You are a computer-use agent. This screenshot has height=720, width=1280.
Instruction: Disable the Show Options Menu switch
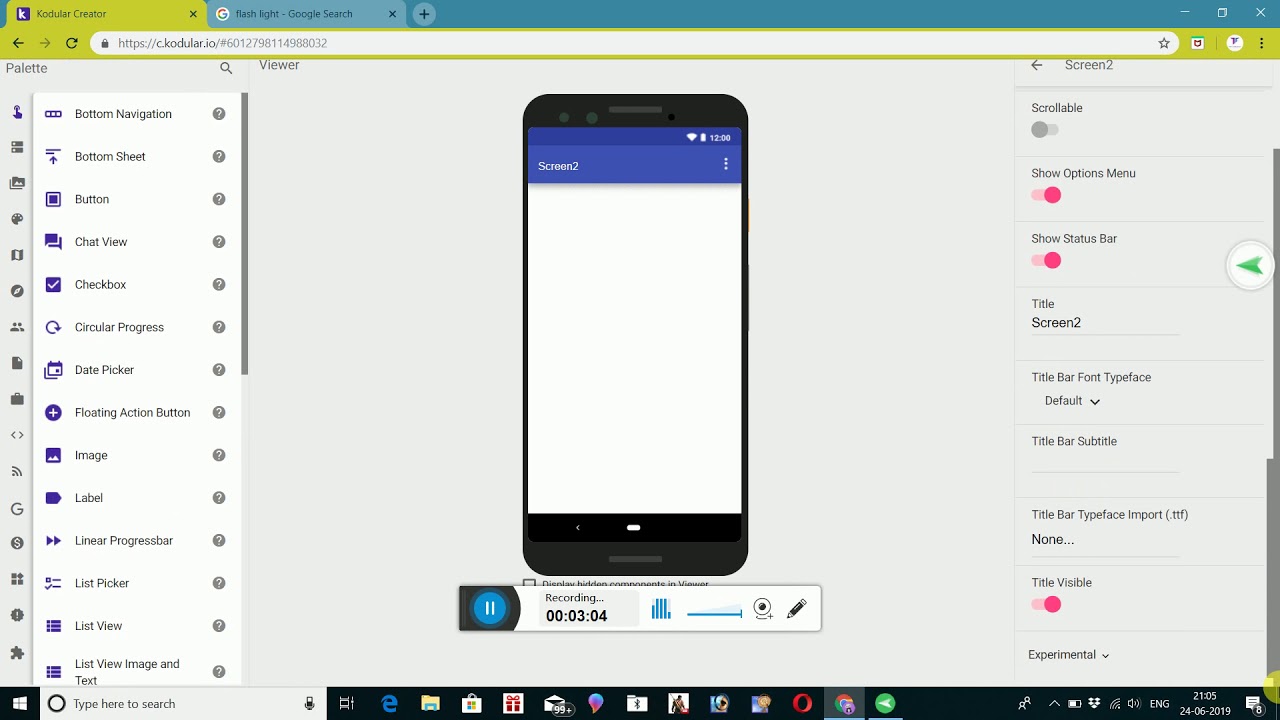[1046, 195]
